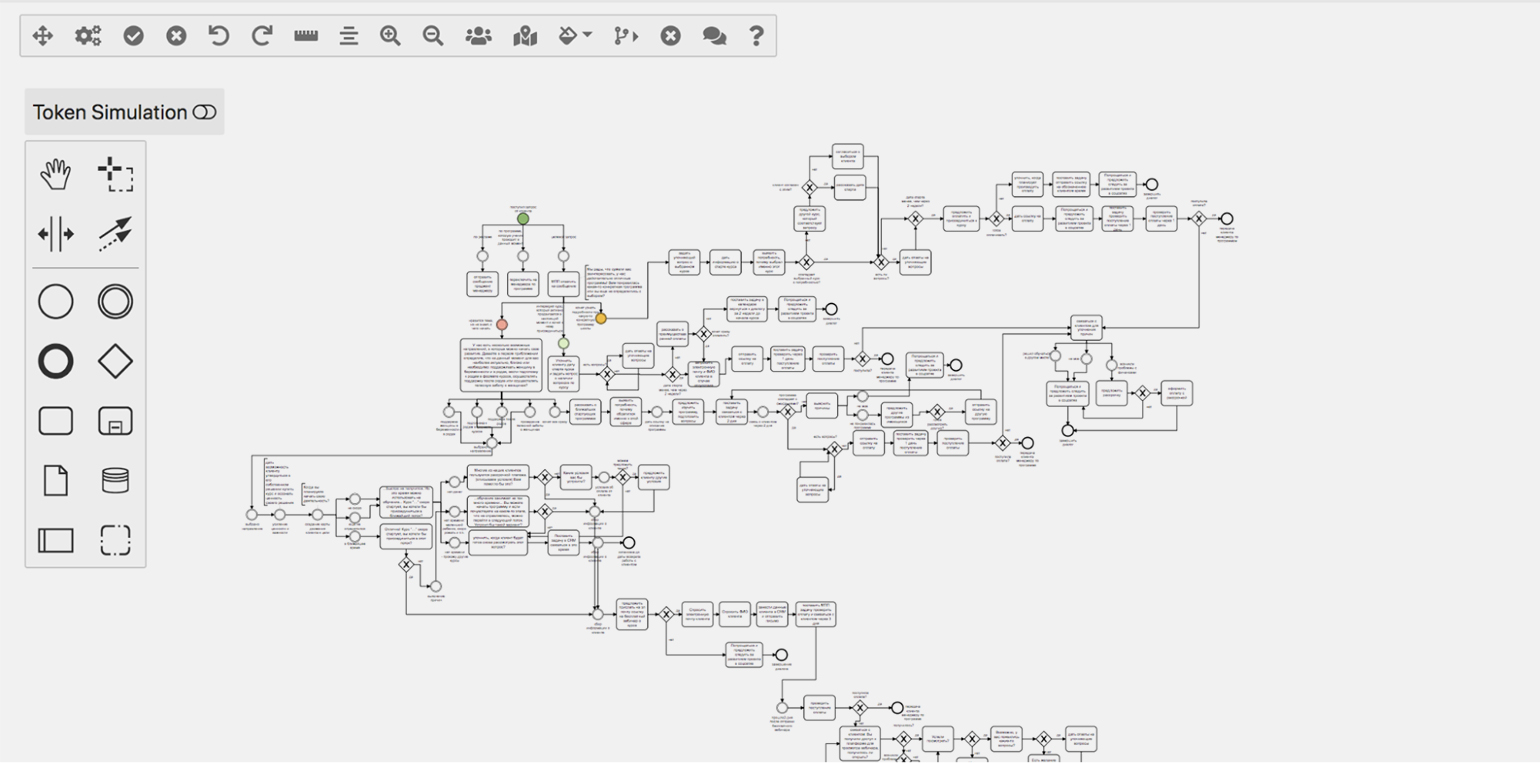The height and width of the screenshot is (763, 1540).
Task: Click the redo arrow in the toolbar
Action: (x=262, y=36)
